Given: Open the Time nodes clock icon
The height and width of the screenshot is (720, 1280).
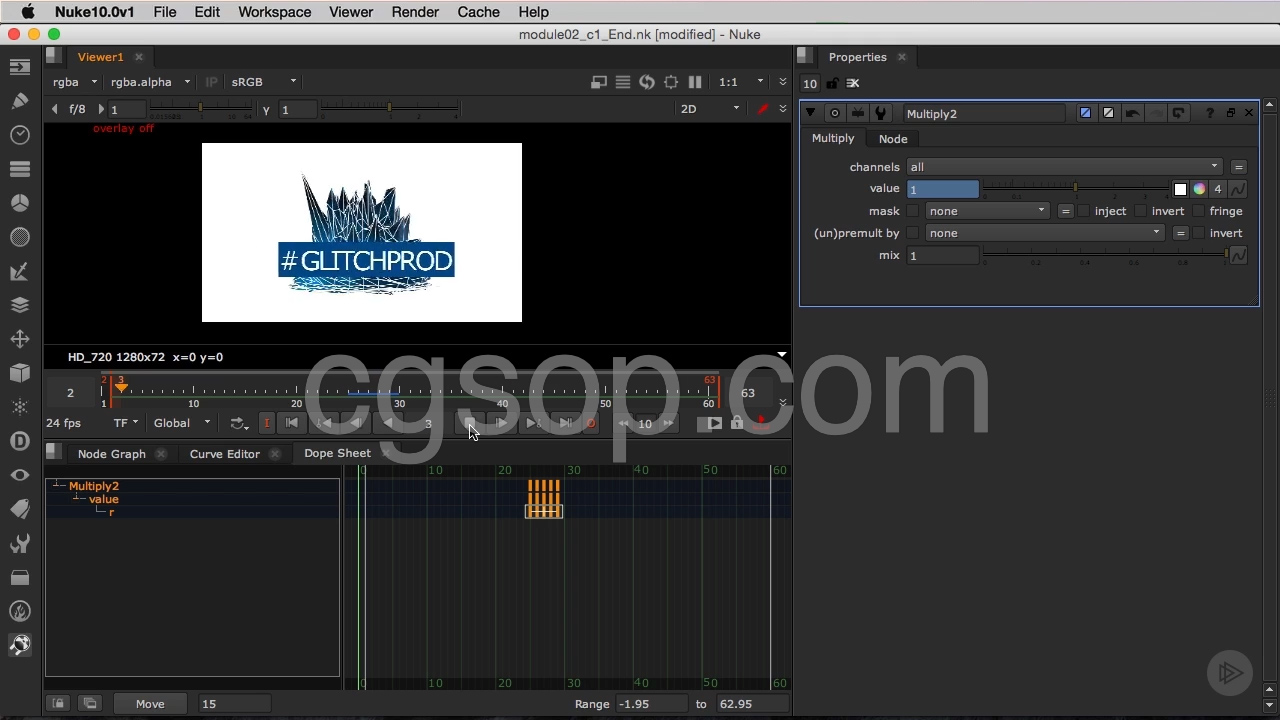Looking at the screenshot, I should coord(20,135).
